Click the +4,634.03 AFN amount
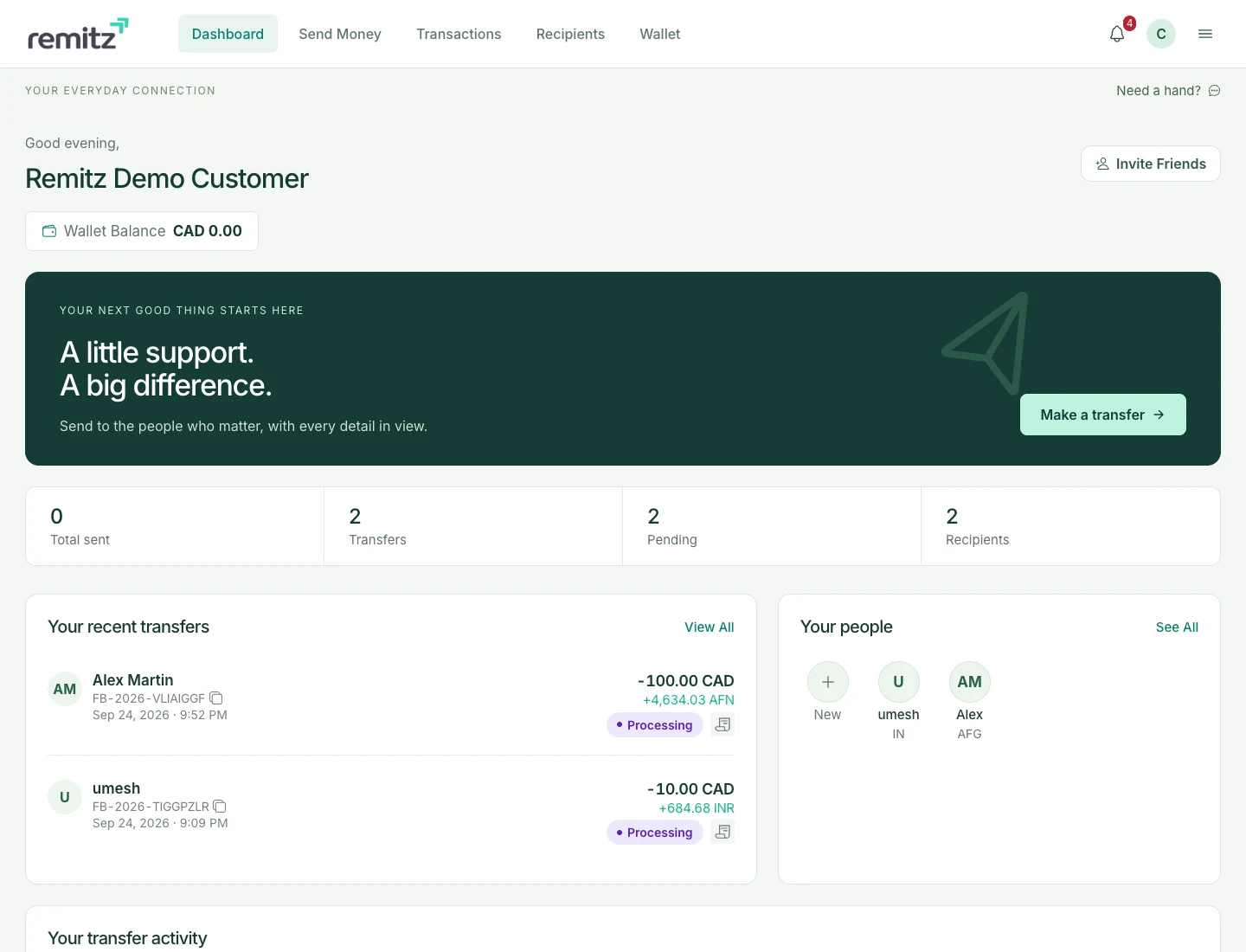This screenshot has width=1246, height=952. 689,700
